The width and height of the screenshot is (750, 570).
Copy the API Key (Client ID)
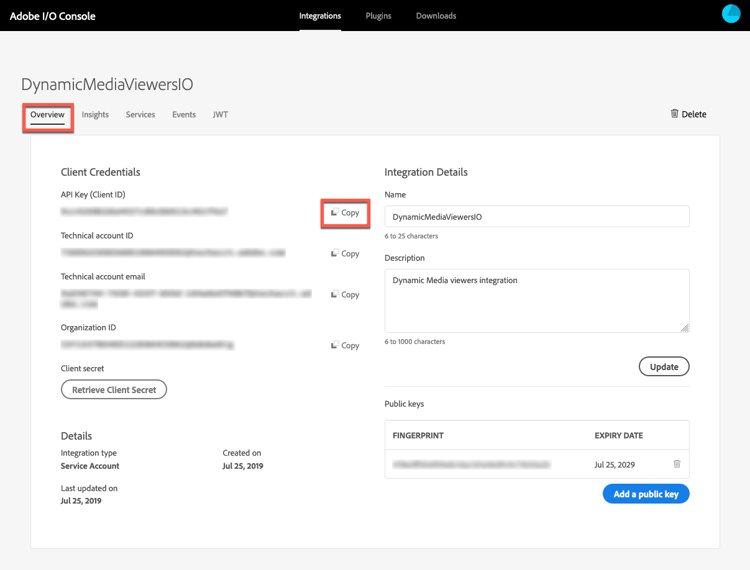[x=345, y=213]
